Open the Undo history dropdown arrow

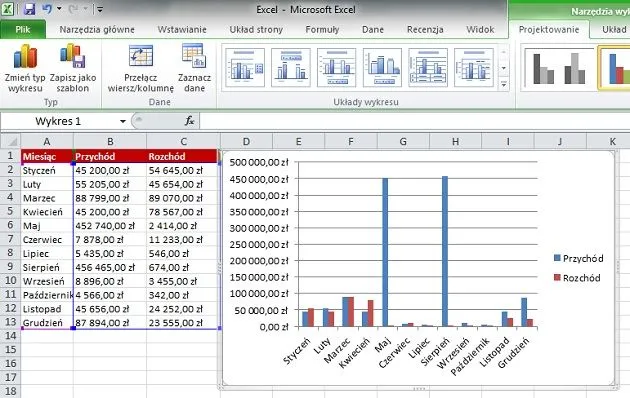(59, 9)
